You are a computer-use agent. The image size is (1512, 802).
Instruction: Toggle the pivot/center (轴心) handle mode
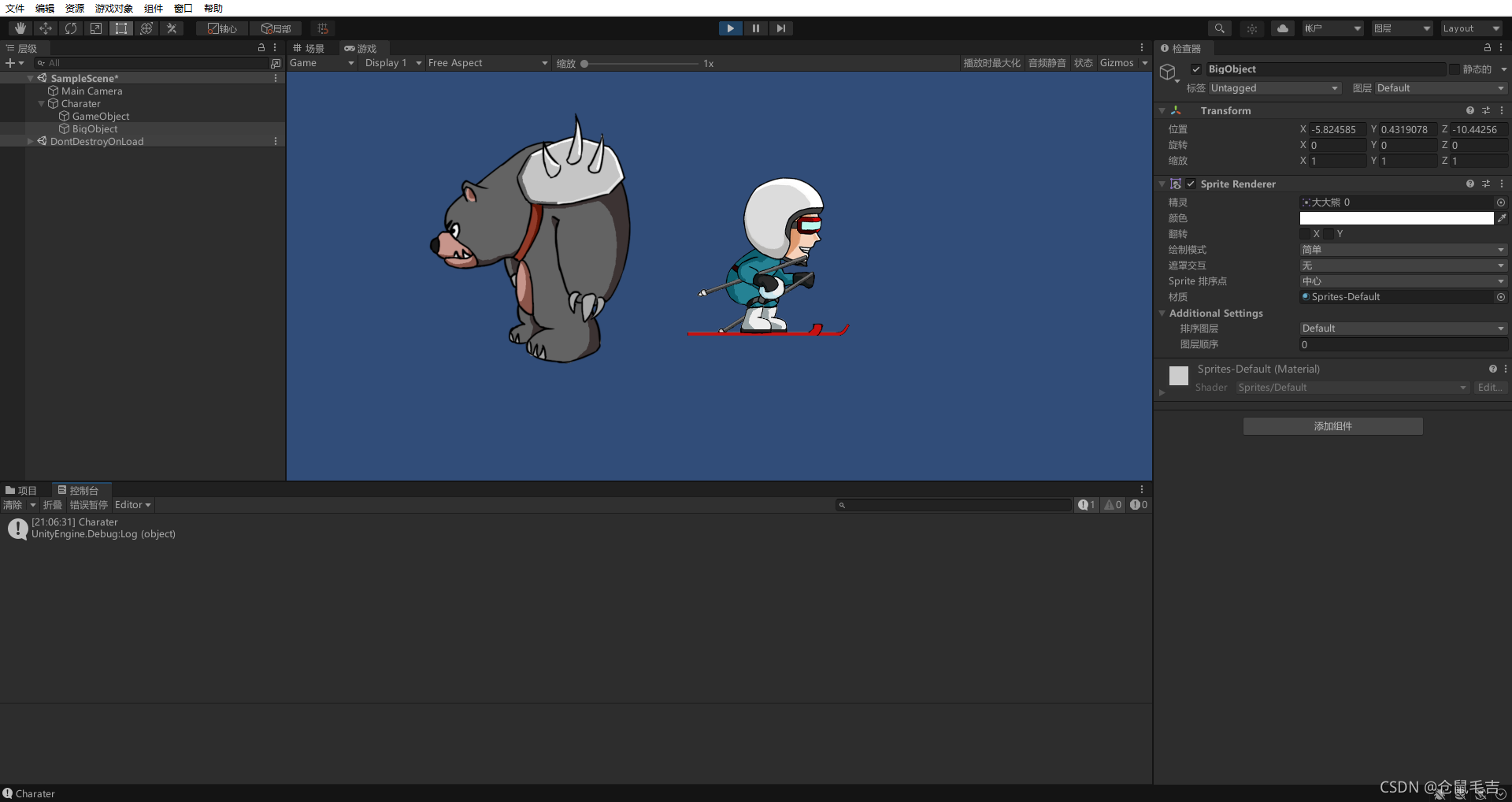(222, 28)
